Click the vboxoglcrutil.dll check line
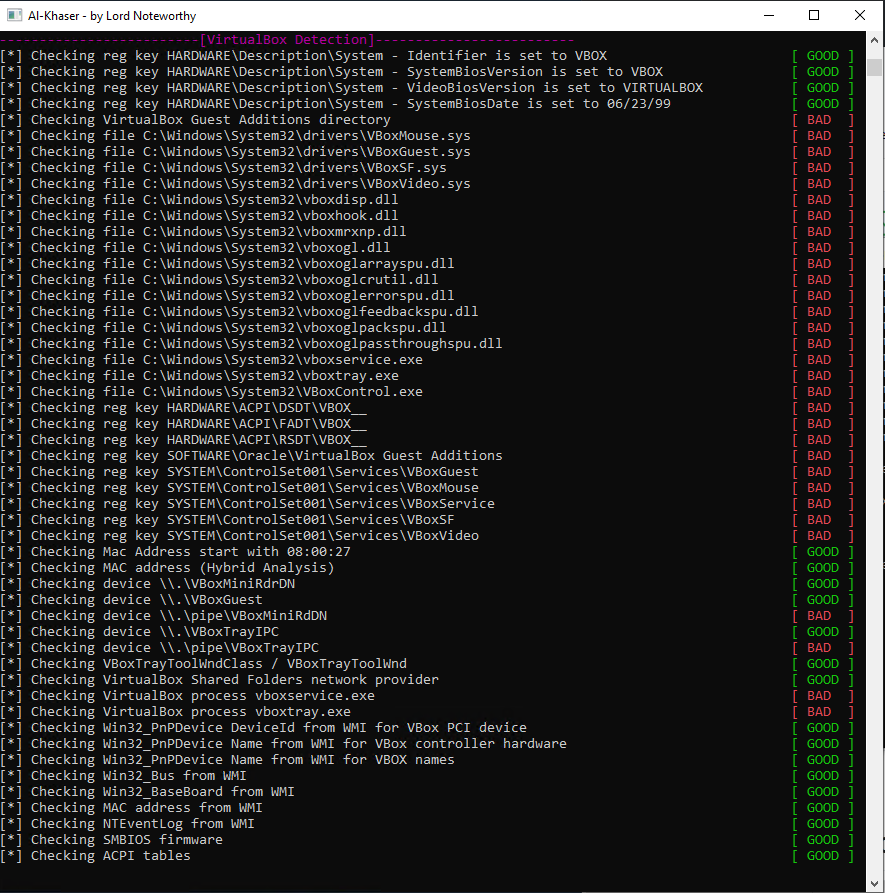Screen dimensions: 885x893 tap(427, 280)
